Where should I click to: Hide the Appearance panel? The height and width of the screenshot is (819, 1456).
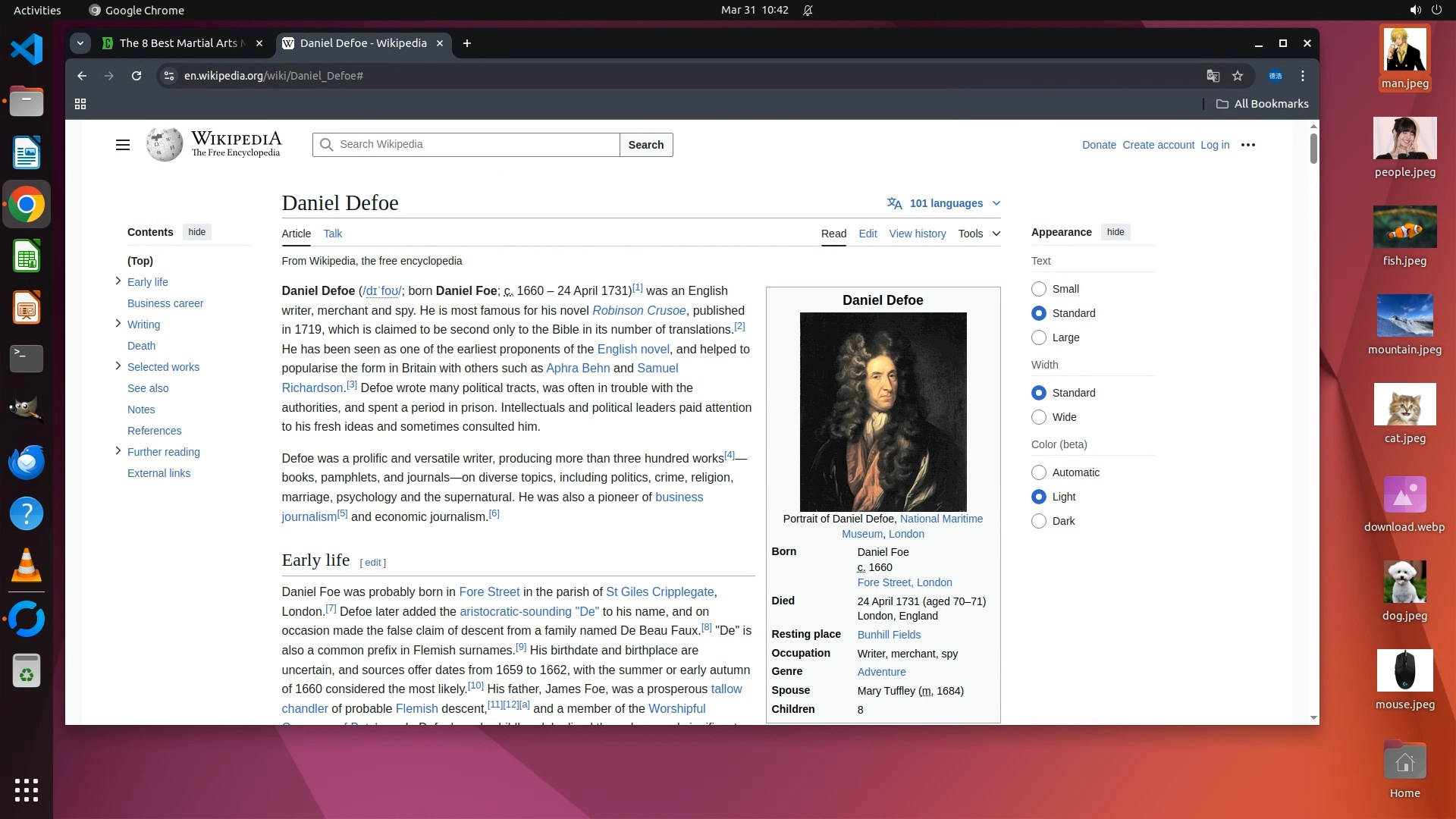(x=1115, y=232)
